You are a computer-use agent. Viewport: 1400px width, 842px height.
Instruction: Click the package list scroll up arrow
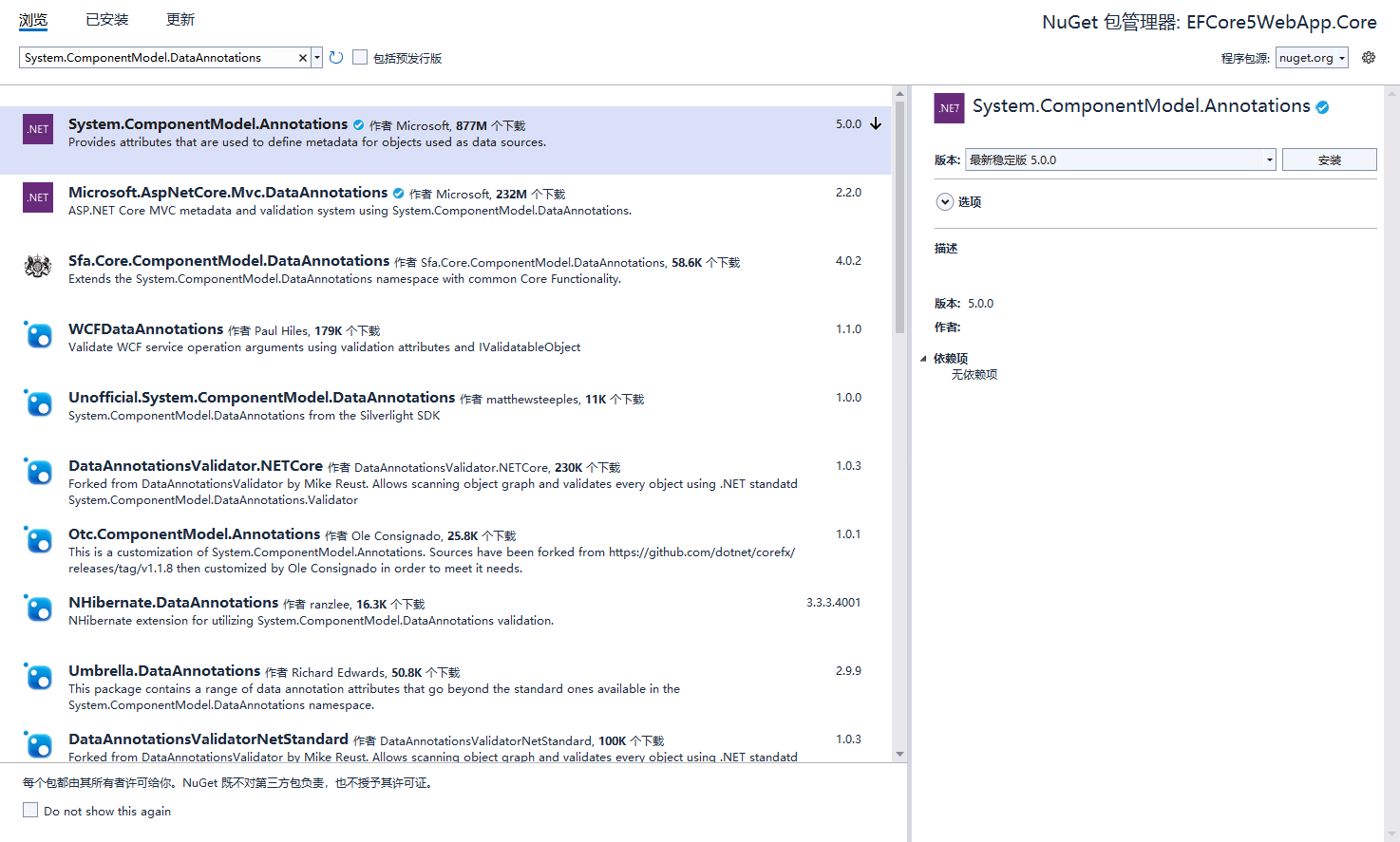pos(899,93)
